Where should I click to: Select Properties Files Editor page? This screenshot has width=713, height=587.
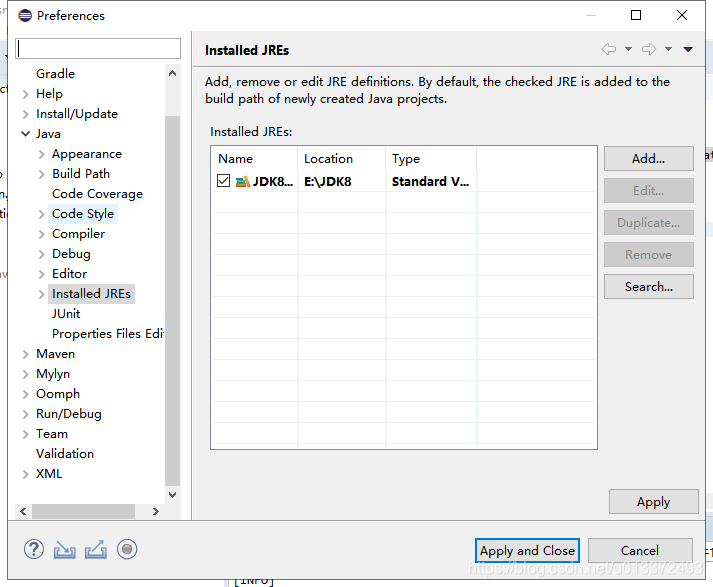(107, 334)
